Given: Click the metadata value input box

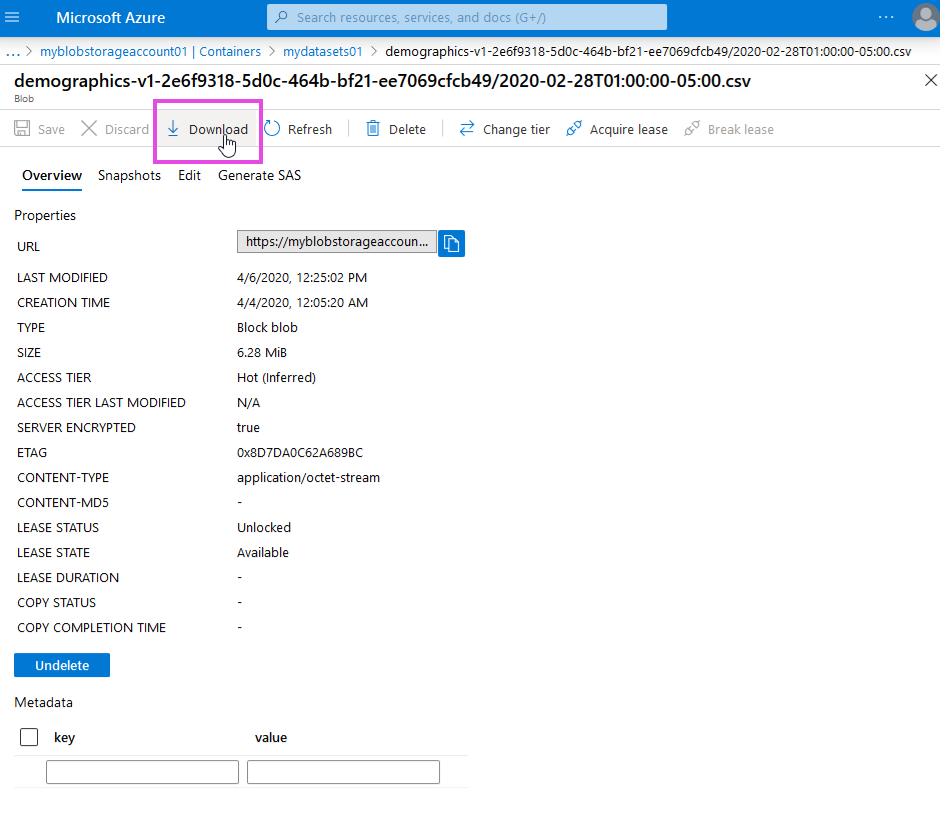Looking at the screenshot, I should click(x=344, y=772).
